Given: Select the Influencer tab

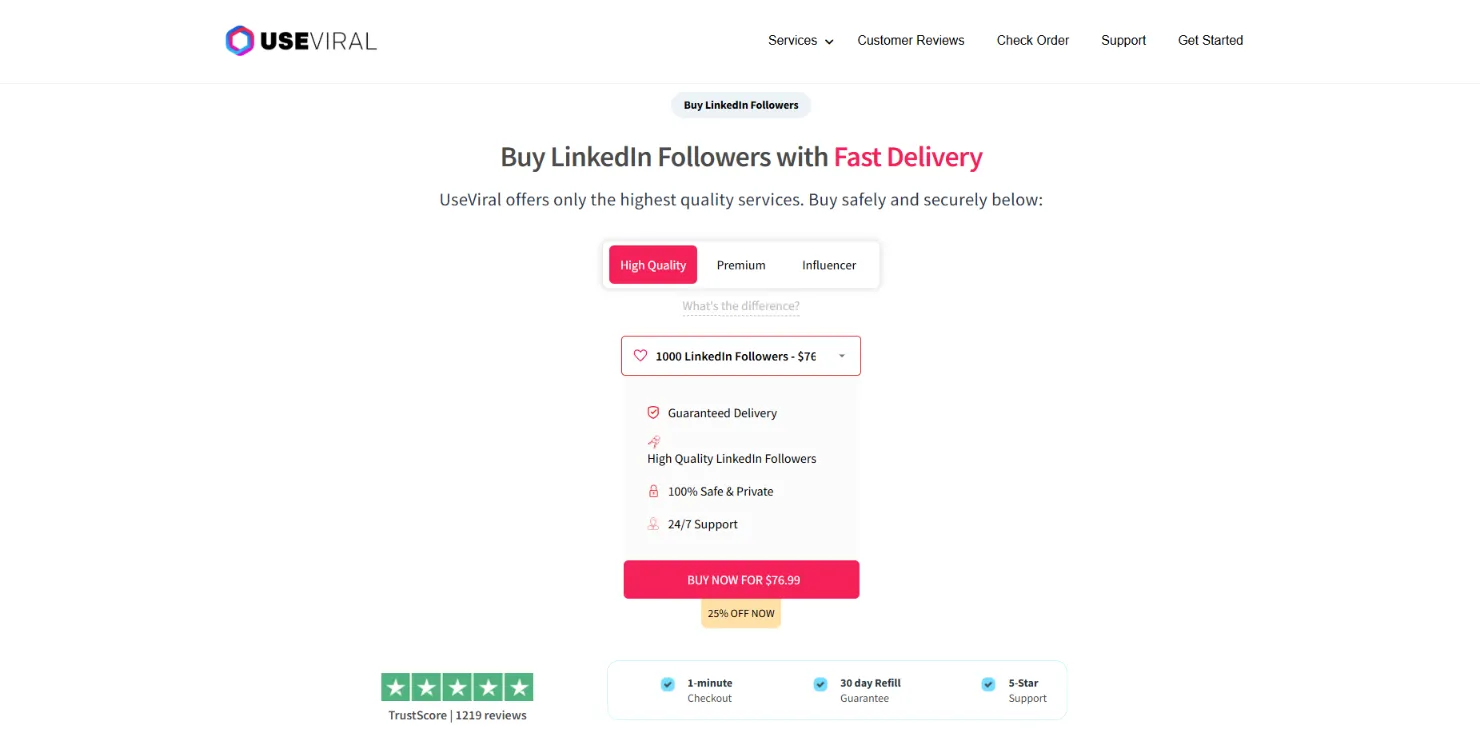Looking at the screenshot, I should click(828, 264).
